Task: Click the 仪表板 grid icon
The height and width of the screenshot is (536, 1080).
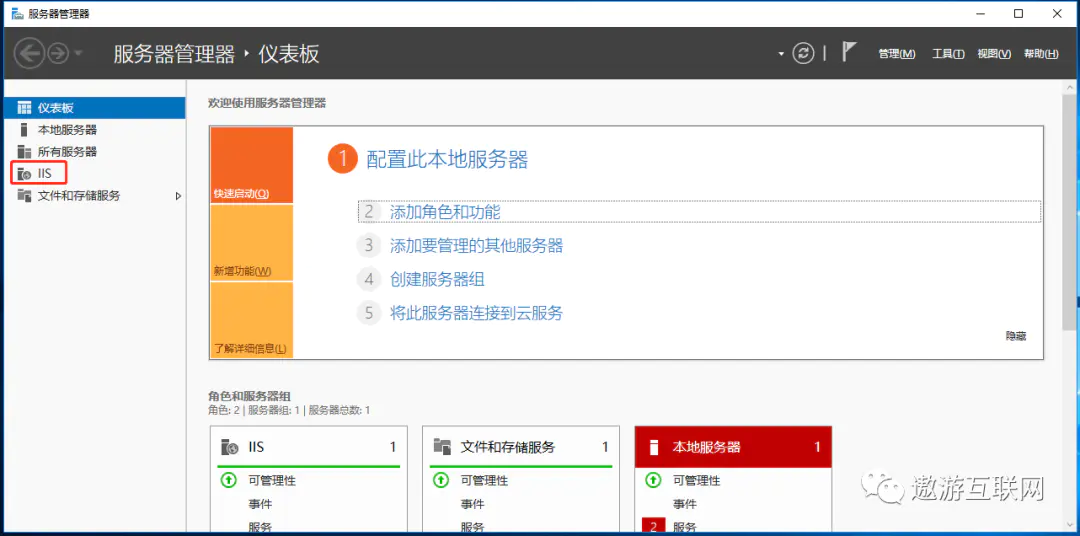Action: 24,107
